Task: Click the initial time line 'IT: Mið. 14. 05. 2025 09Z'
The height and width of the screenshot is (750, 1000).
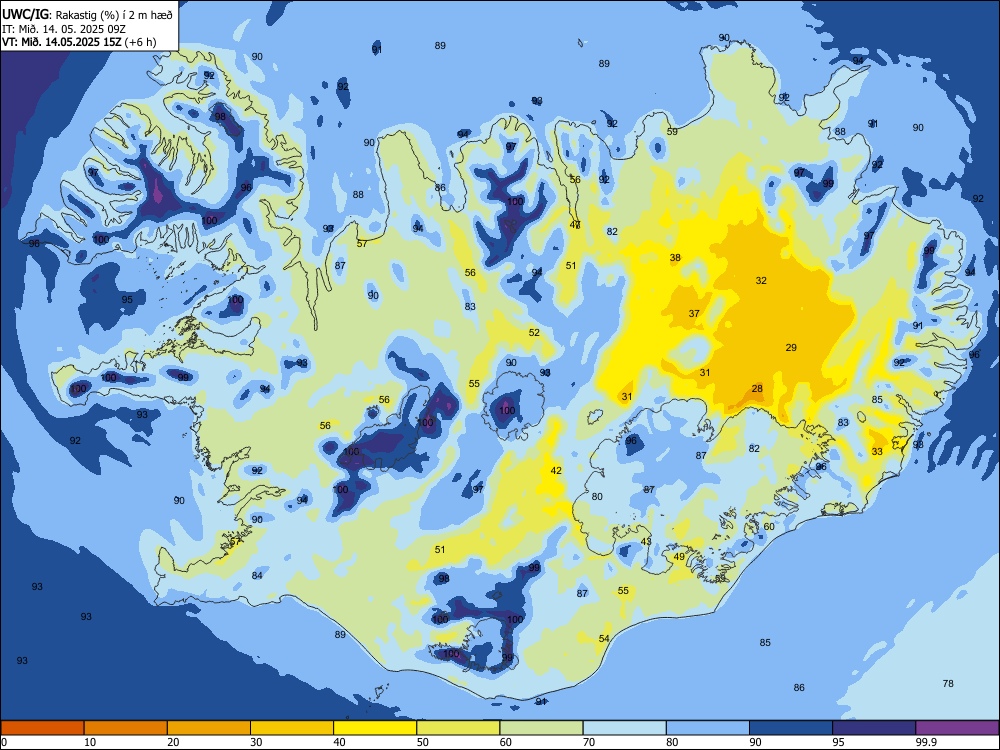Action: click(64, 29)
